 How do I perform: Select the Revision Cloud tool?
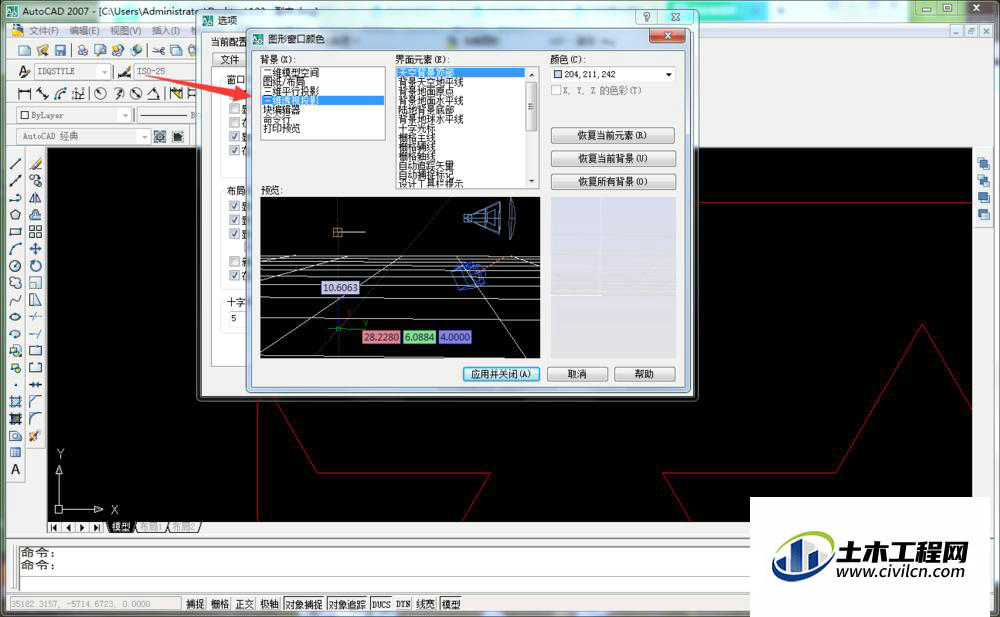click(16, 283)
